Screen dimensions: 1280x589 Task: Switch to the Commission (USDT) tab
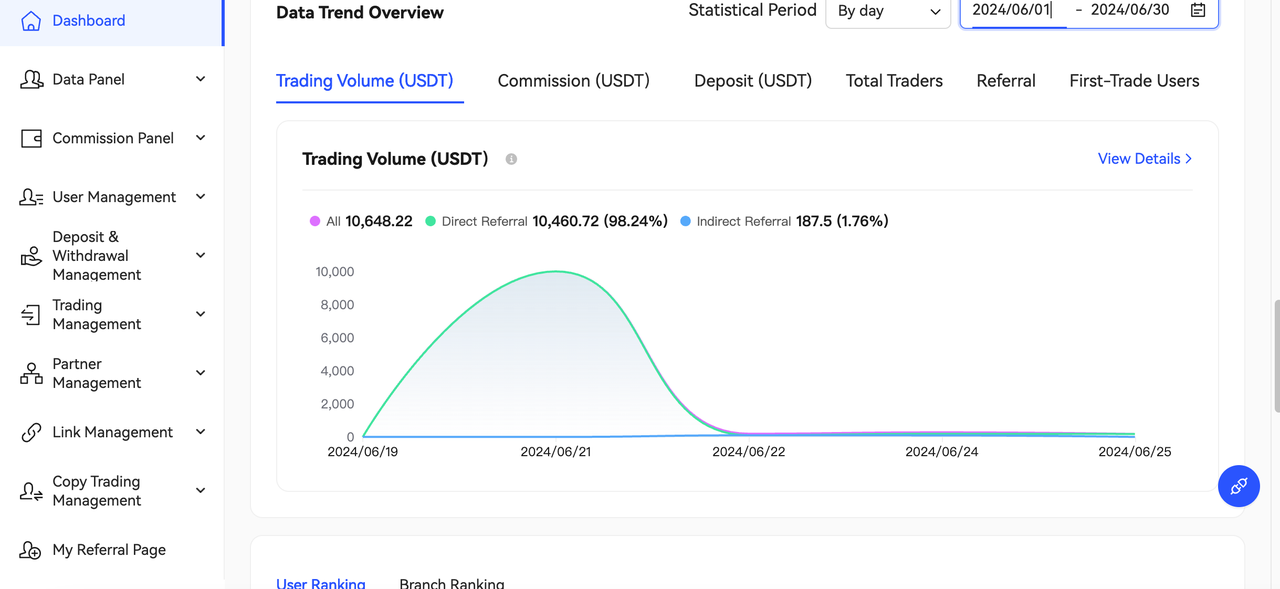click(x=573, y=81)
